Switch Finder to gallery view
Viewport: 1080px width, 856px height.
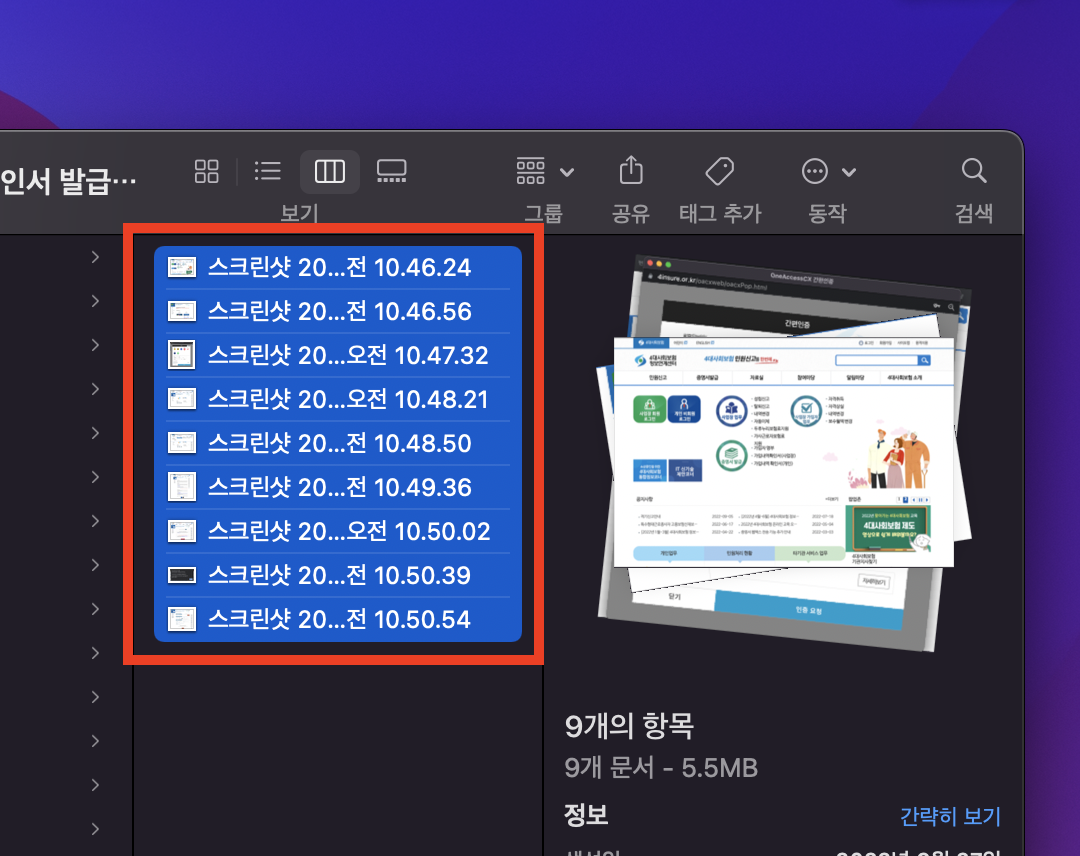tap(391, 171)
